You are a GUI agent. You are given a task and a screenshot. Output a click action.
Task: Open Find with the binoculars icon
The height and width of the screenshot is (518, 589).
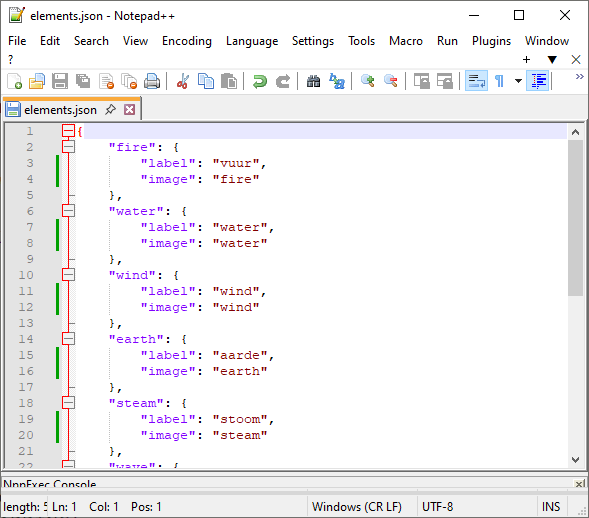click(x=313, y=81)
